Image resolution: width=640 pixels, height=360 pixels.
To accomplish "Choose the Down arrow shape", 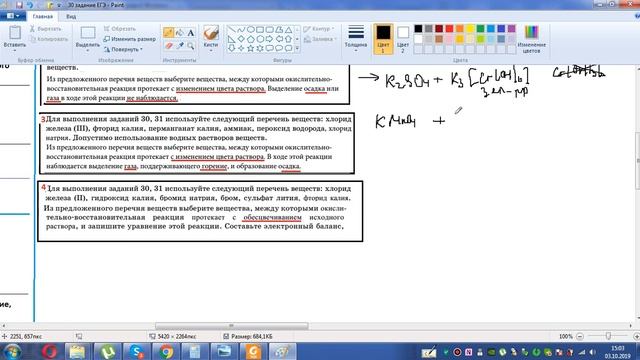I will pyautogui.click(x=231, y=48).
